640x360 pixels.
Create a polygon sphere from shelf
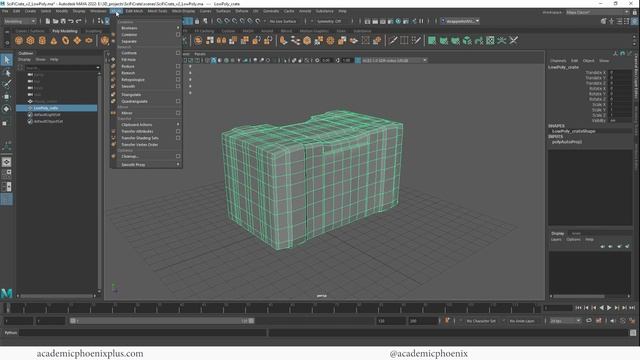19,40
